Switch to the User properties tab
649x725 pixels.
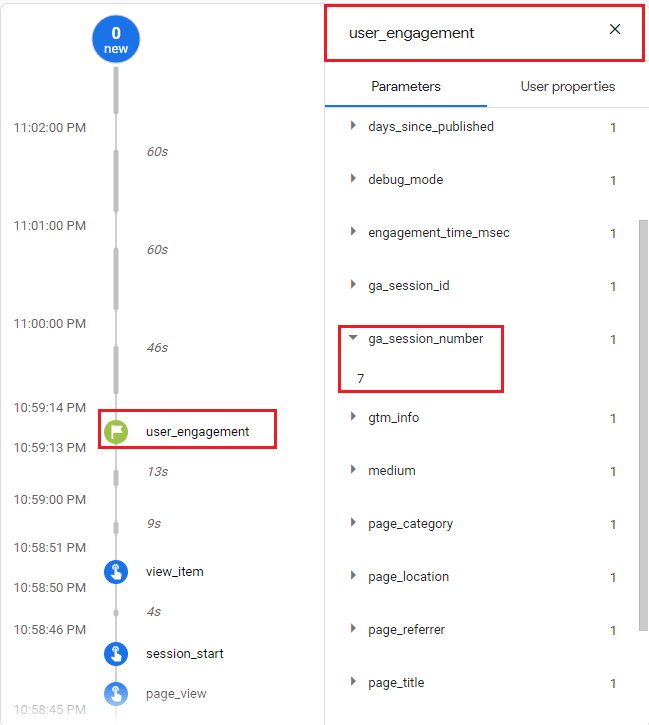tap(568, 86)
